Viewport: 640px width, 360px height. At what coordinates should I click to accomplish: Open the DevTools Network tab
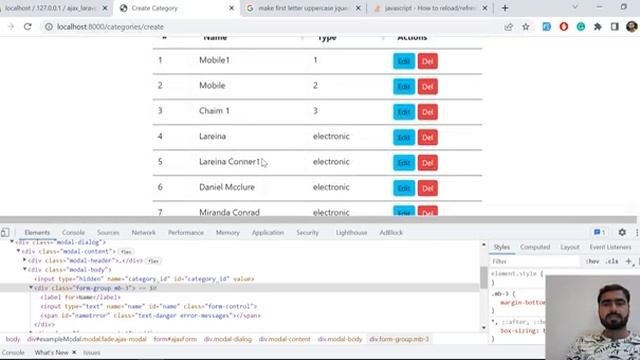(144, 233)
